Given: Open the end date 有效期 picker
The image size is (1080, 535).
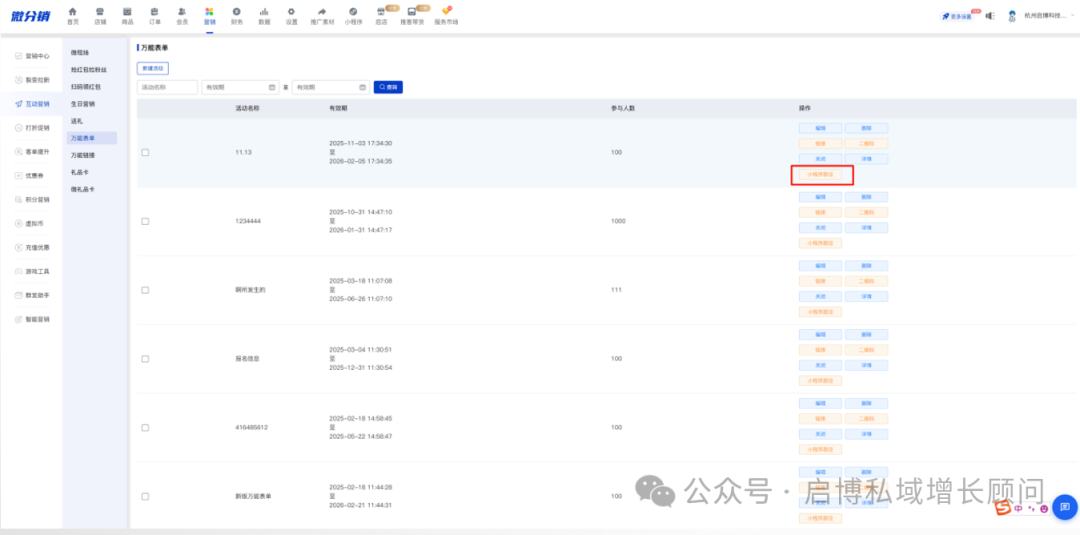Looking at the screenshot, I should click(x=330, y=87).
